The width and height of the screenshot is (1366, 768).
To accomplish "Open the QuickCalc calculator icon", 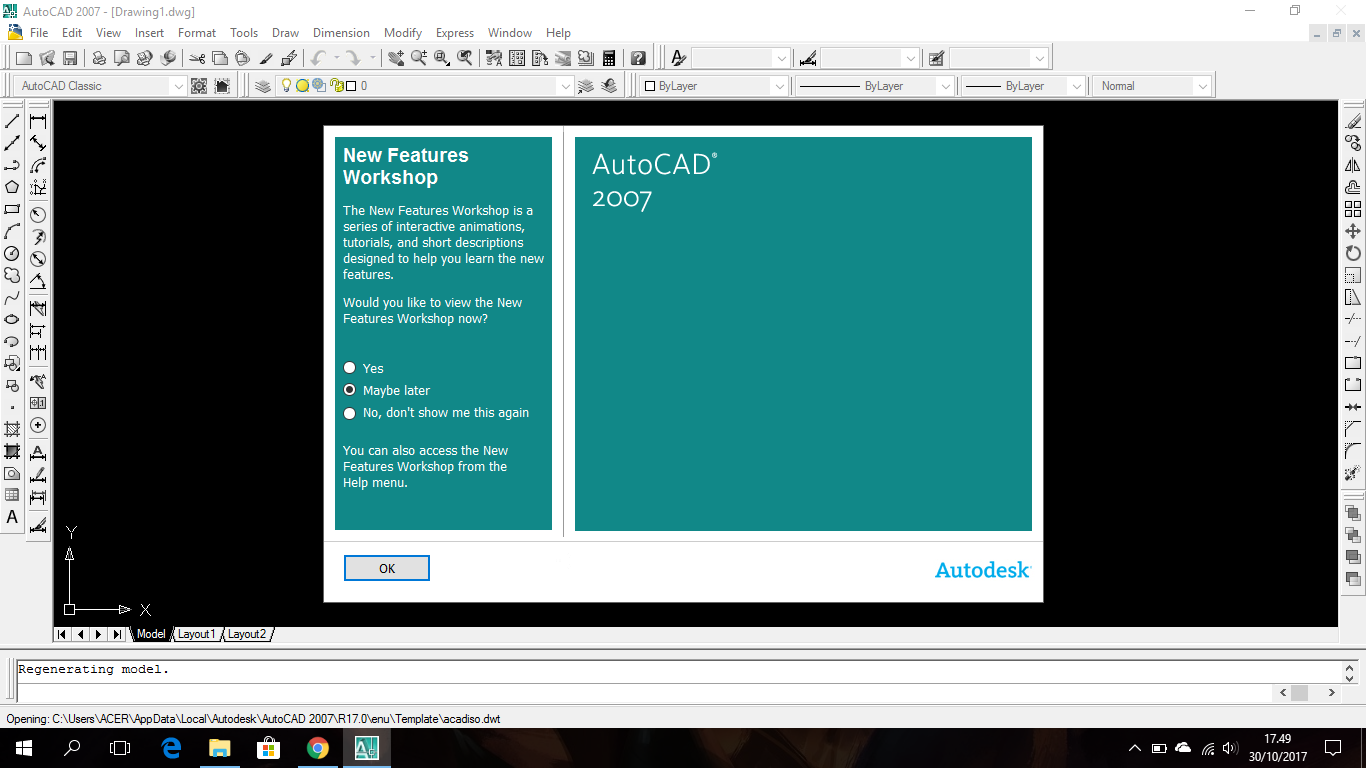I will [x=609, y=58].
